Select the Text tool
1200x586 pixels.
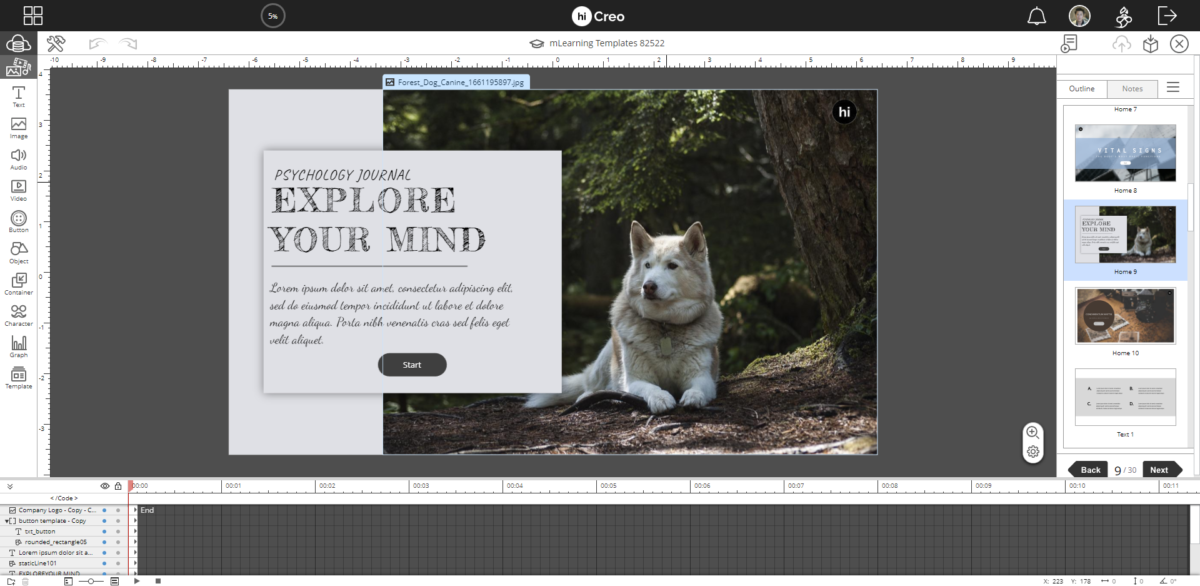click(x=18, y=97)
